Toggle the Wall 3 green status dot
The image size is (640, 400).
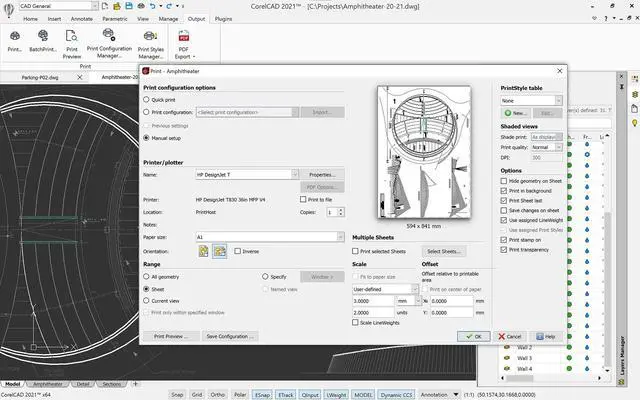[x=569, y=358]
